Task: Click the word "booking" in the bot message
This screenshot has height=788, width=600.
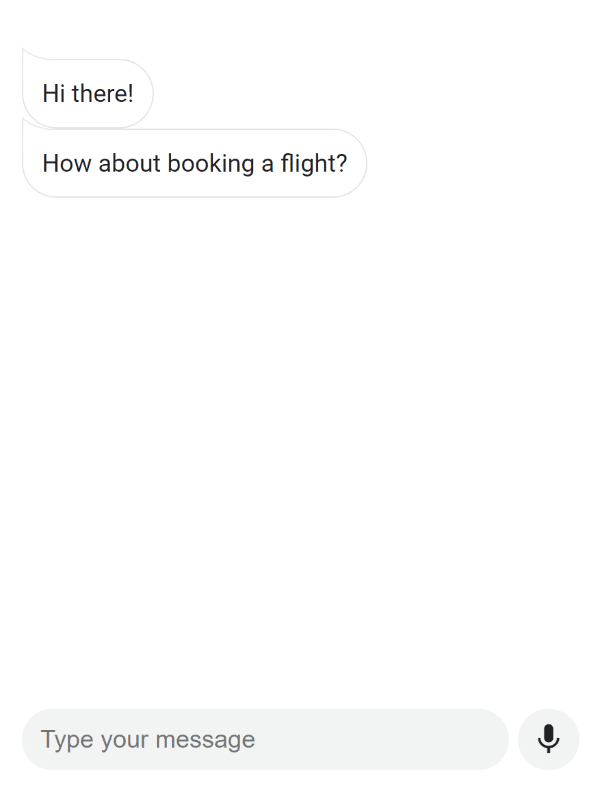Action: (x=211, y=164)
